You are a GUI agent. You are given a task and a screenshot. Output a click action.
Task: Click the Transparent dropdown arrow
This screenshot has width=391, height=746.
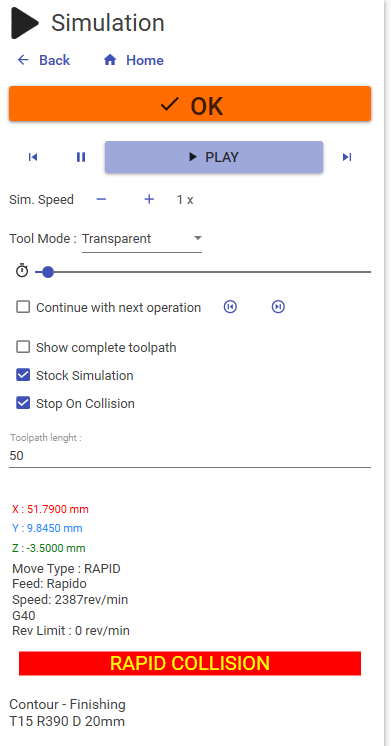pyautogui.click(x=198, y=238)
